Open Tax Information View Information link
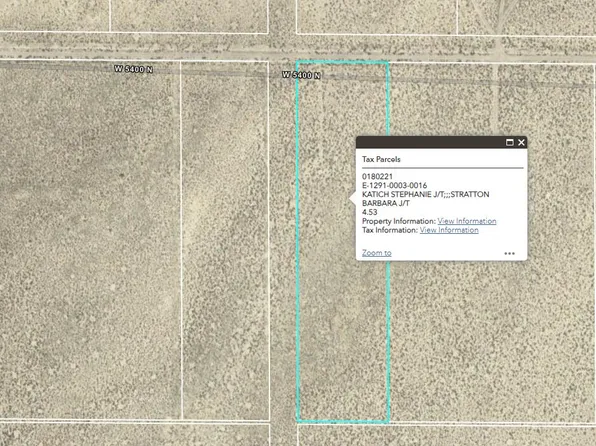Viewport: 596px width, 446px height. click(x=449, y=230)
